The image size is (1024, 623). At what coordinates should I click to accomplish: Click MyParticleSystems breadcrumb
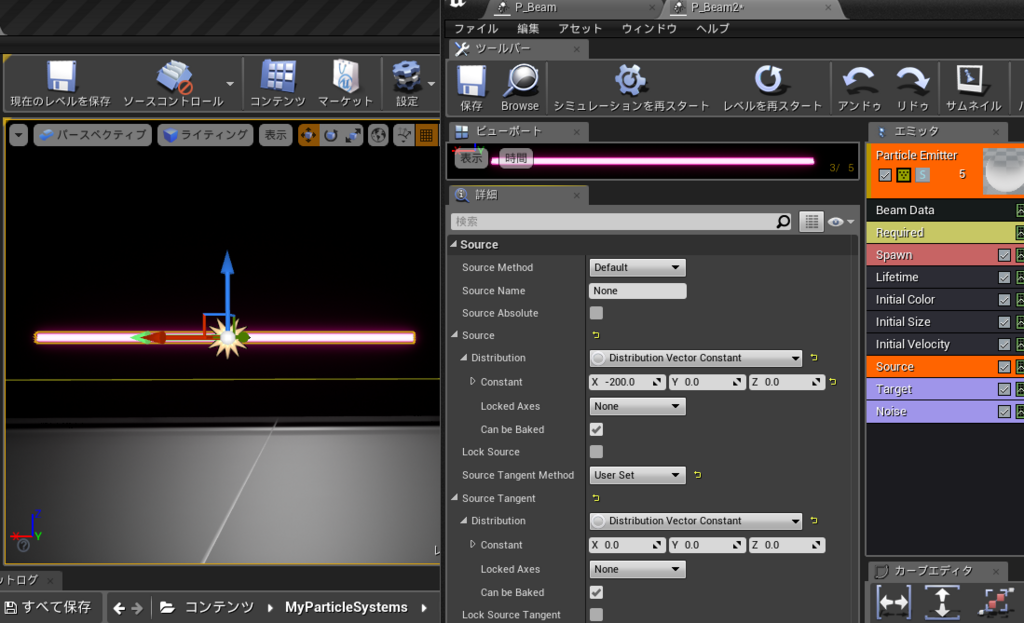coord(346,607)
